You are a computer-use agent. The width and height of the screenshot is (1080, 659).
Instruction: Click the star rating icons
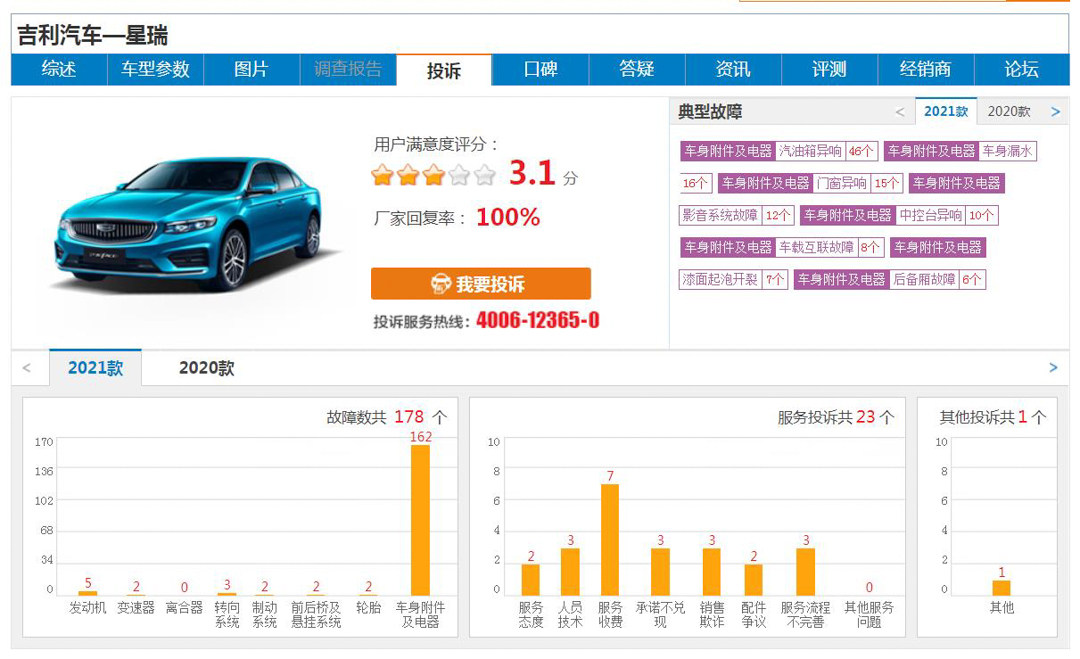tap(433, 176)
